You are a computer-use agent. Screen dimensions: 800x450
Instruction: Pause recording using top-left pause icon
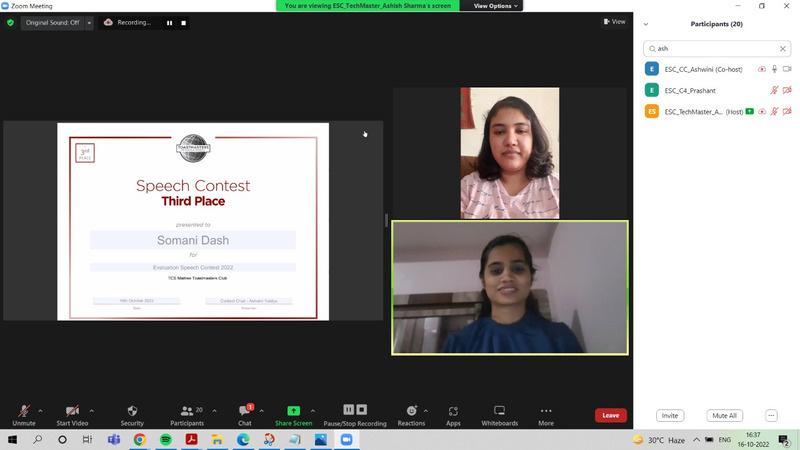tap(169, 22)
